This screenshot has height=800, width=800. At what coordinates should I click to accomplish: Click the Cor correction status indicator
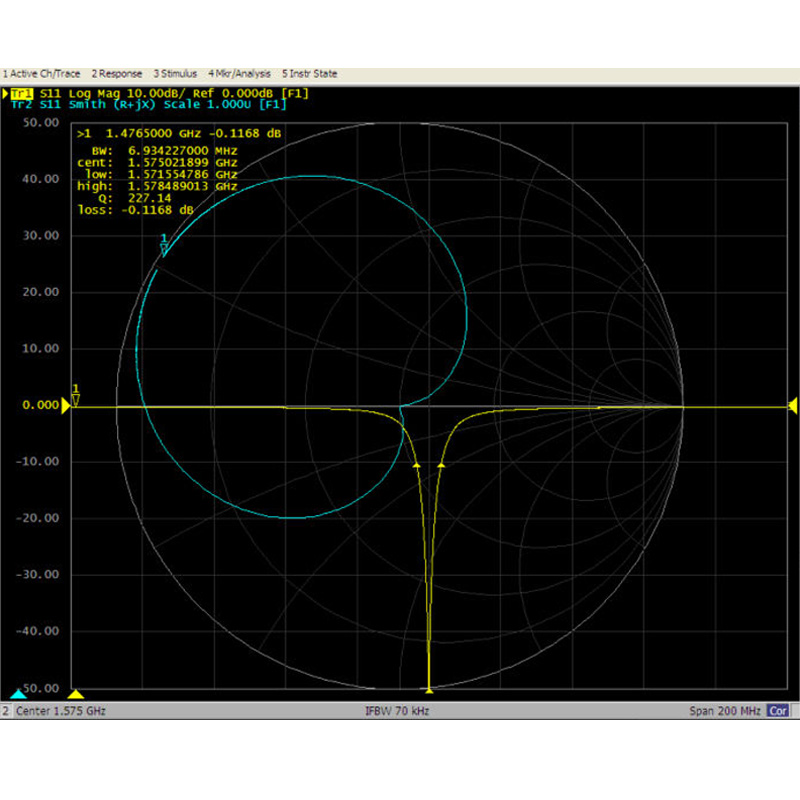[x=778, y=711]
